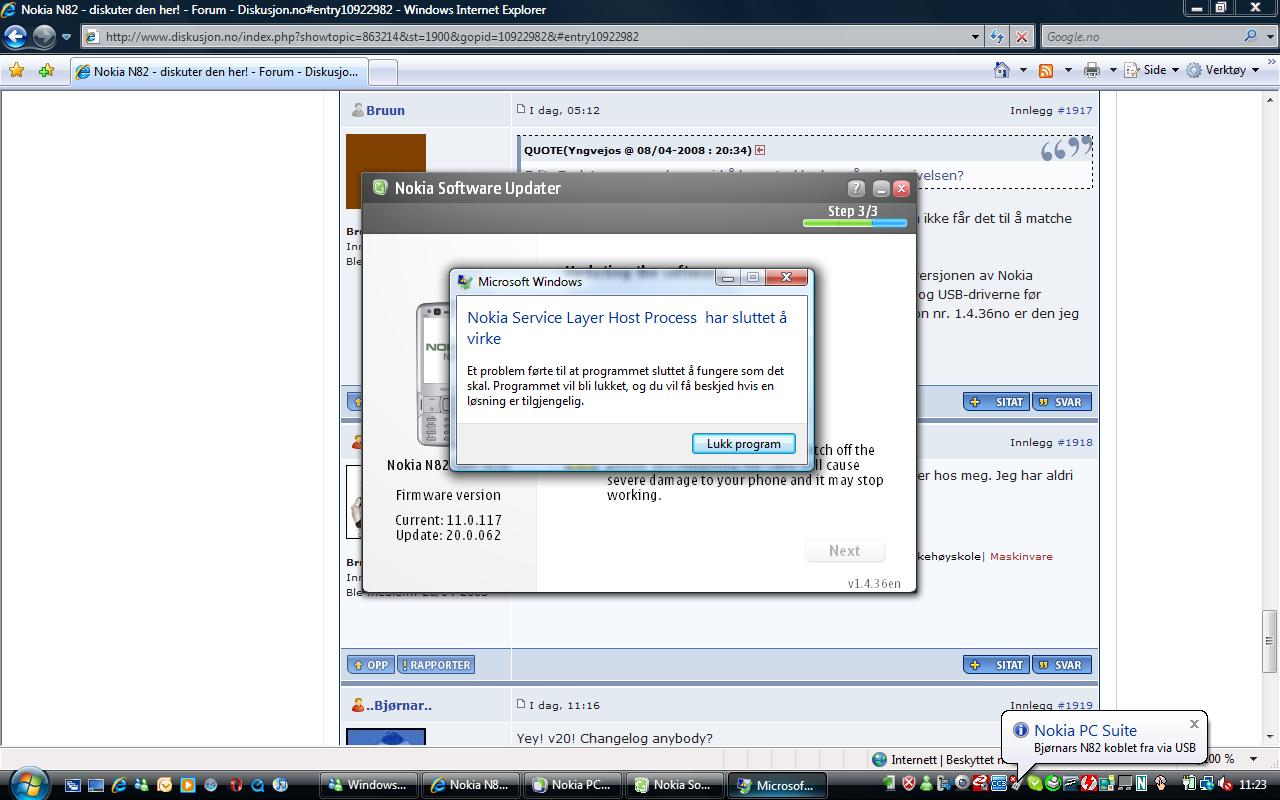Open Nokia Software Updater help icon

pos(856,188)
